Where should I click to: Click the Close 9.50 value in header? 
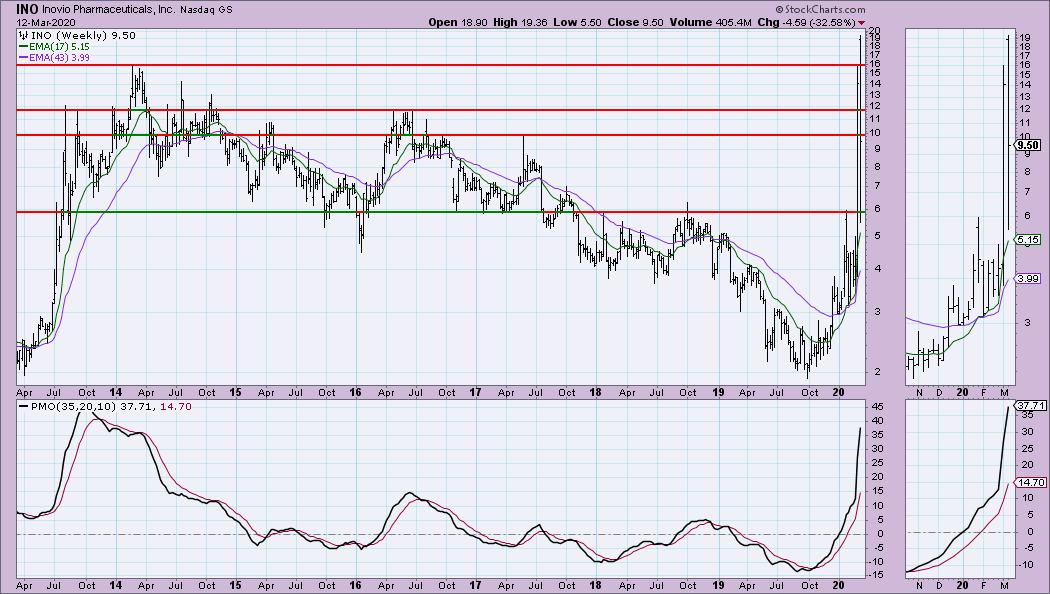pos(635,22)
